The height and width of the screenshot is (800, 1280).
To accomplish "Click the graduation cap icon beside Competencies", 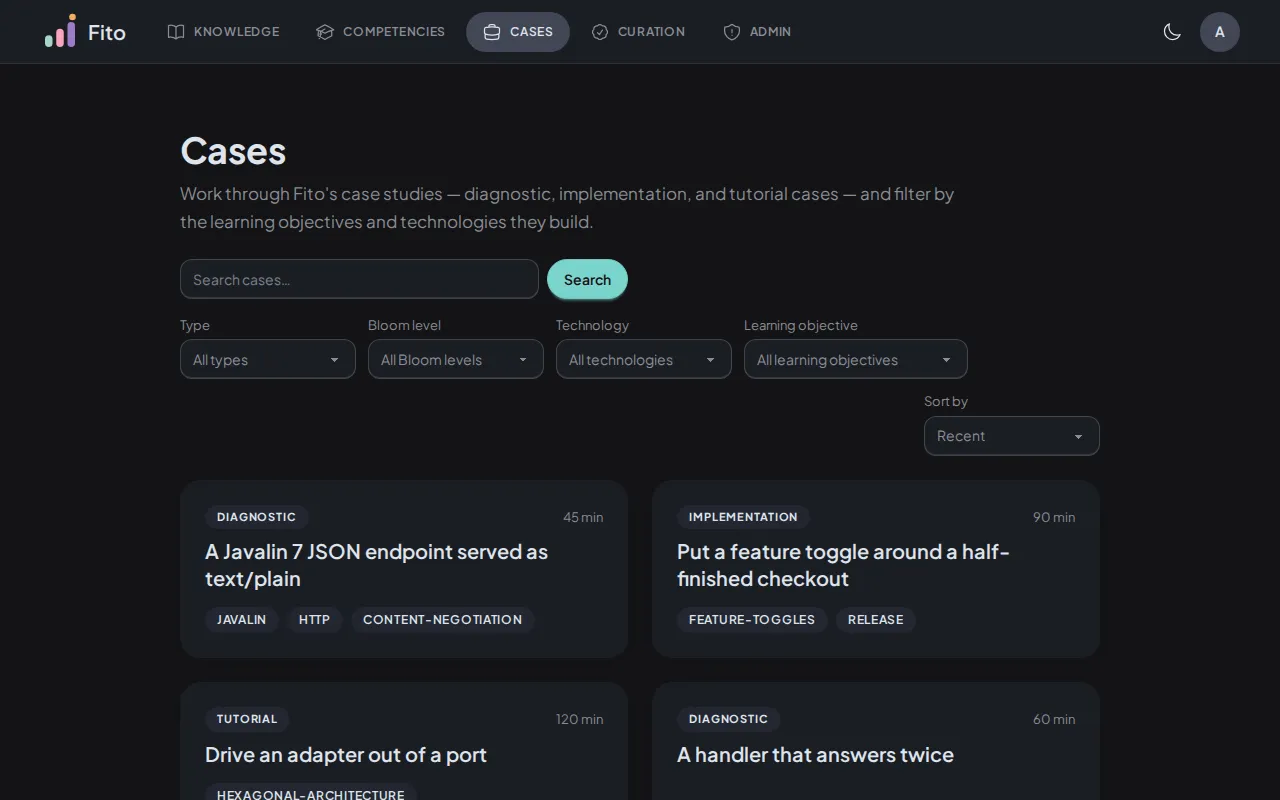I will click(x=325, y=32).
